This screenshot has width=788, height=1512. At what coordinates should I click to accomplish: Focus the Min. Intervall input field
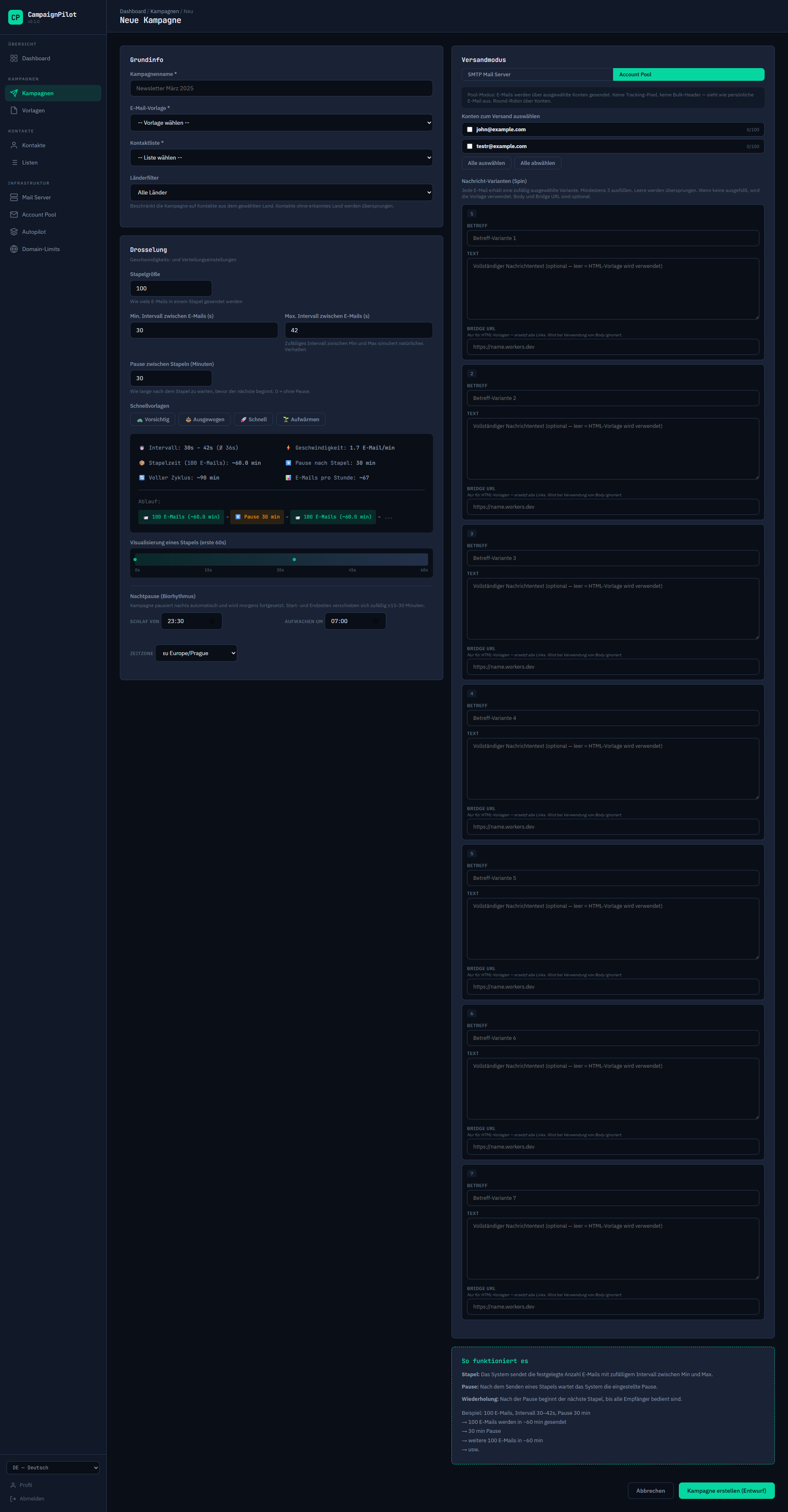pyautogui.click(x=204, y=330)
